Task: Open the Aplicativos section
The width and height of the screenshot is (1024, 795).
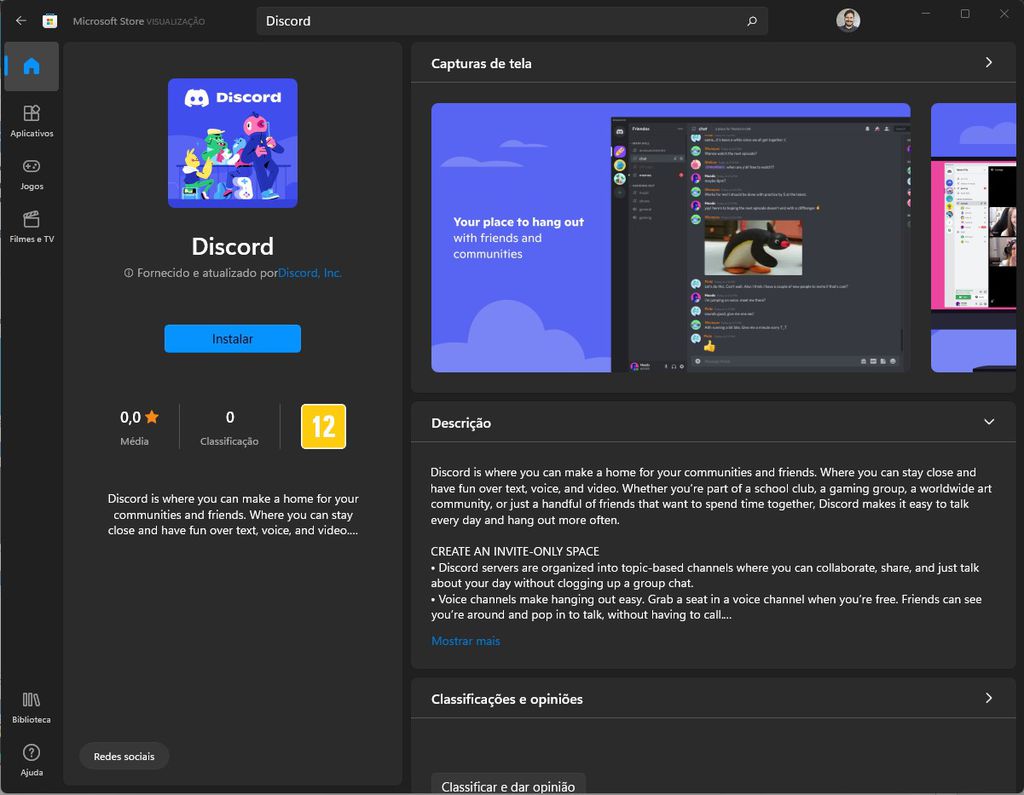Action: pyautogui.click(x=31, y=122)
